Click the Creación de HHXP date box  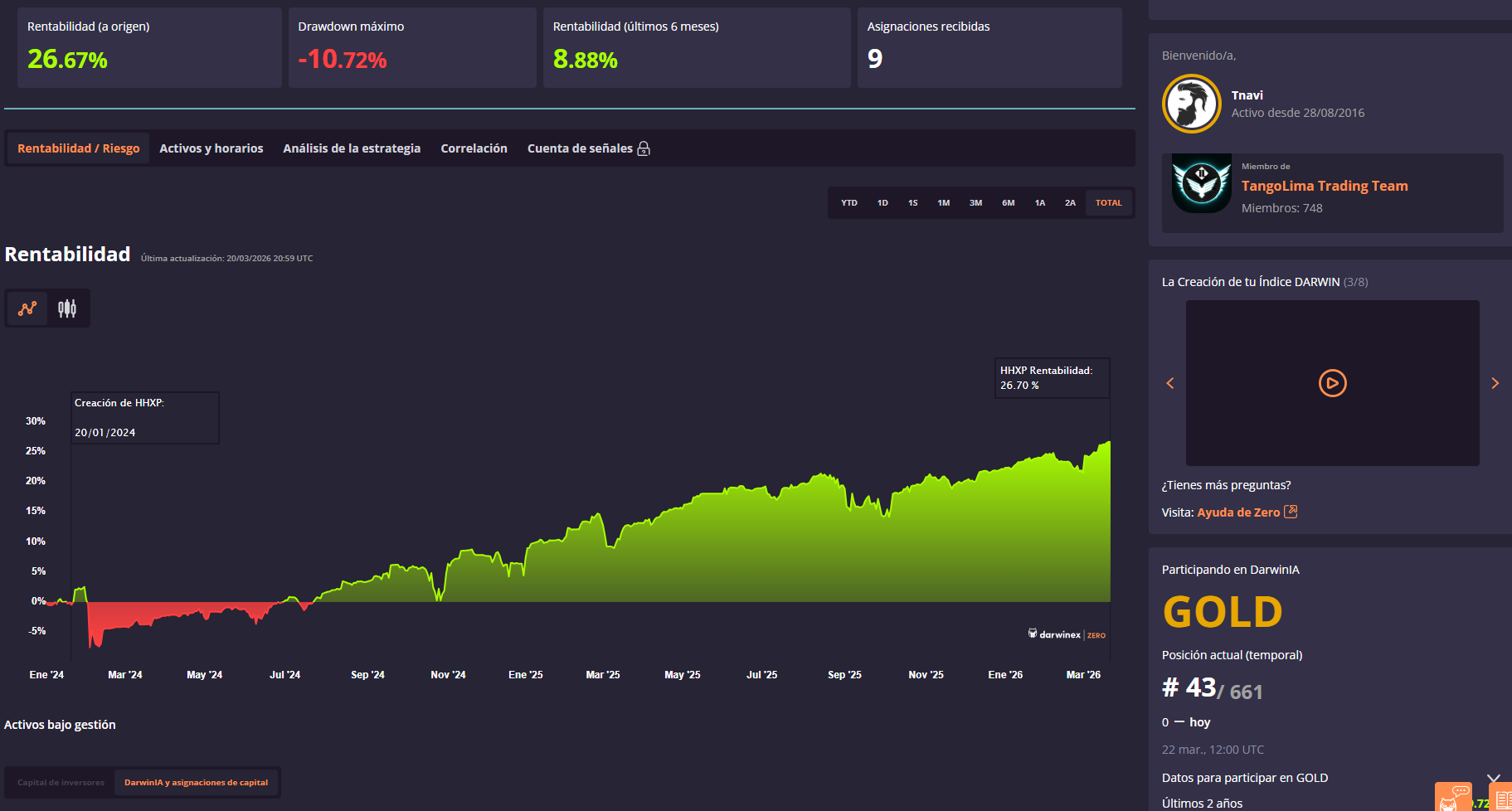(x=145, y=418)
